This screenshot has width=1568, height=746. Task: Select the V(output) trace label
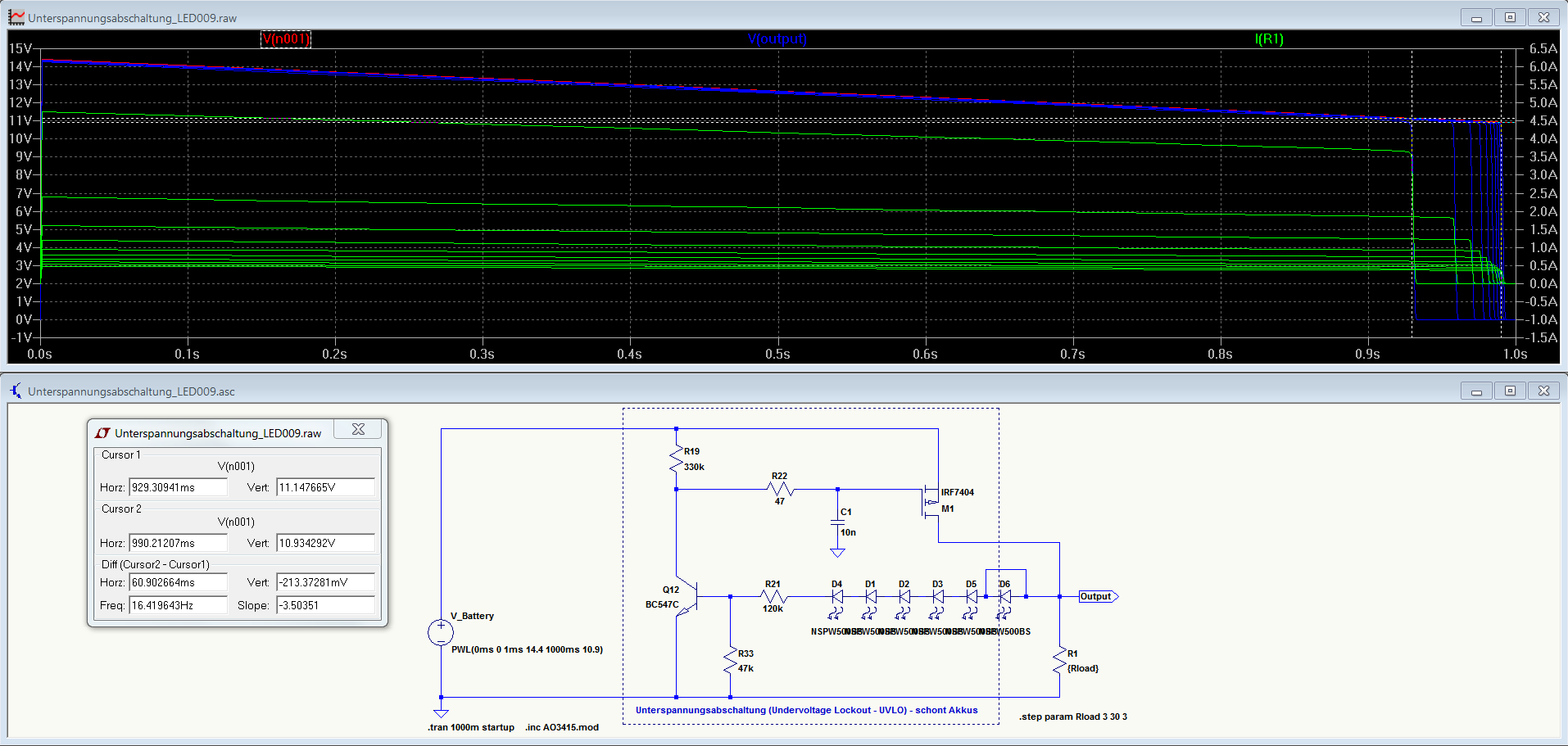777,38
